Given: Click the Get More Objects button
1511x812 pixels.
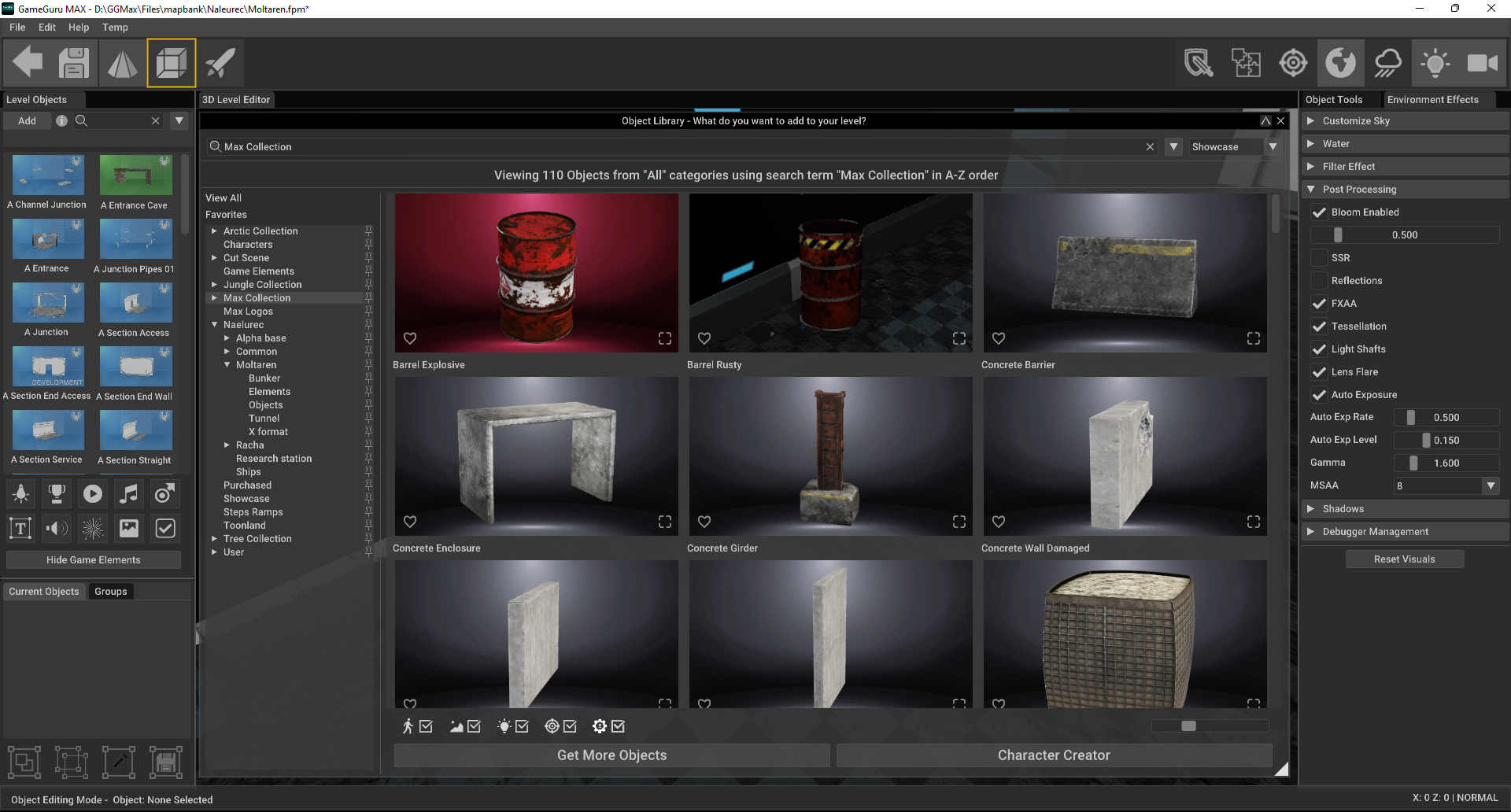Looking at the screenshot, I should coord(611,755).
